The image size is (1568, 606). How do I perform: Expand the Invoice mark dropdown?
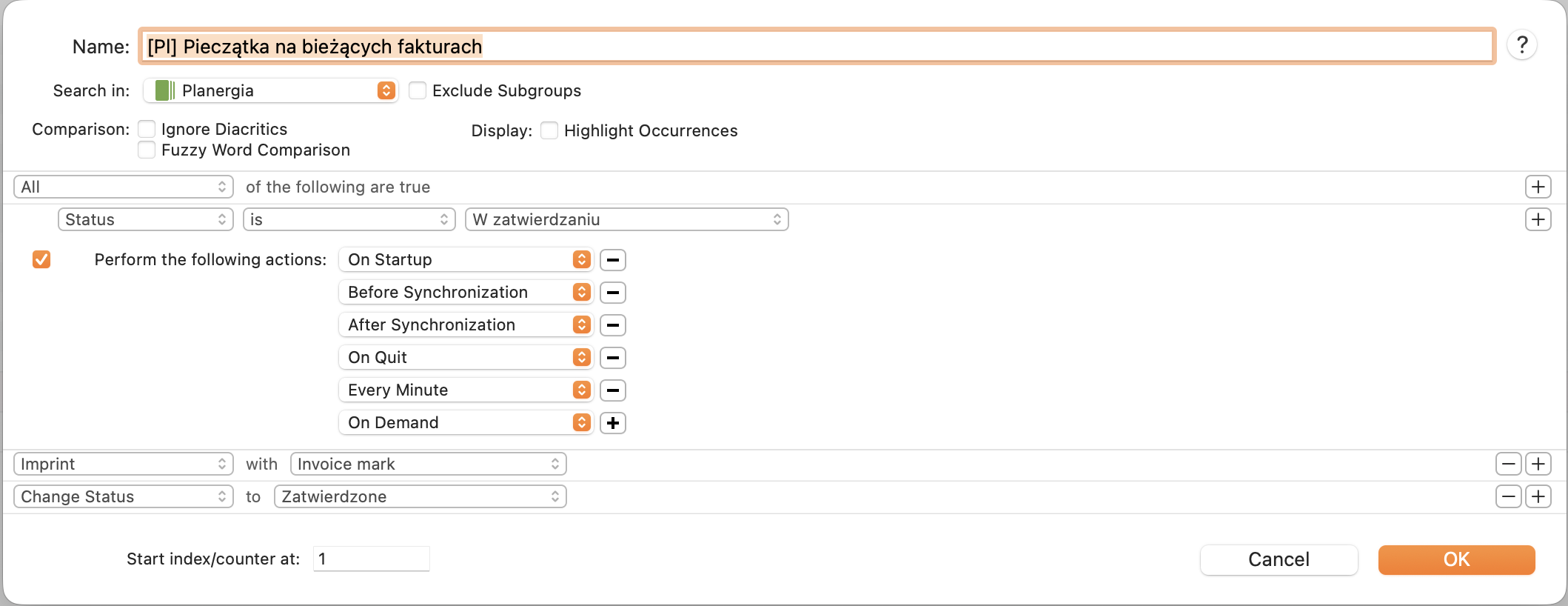coord(428,465)
